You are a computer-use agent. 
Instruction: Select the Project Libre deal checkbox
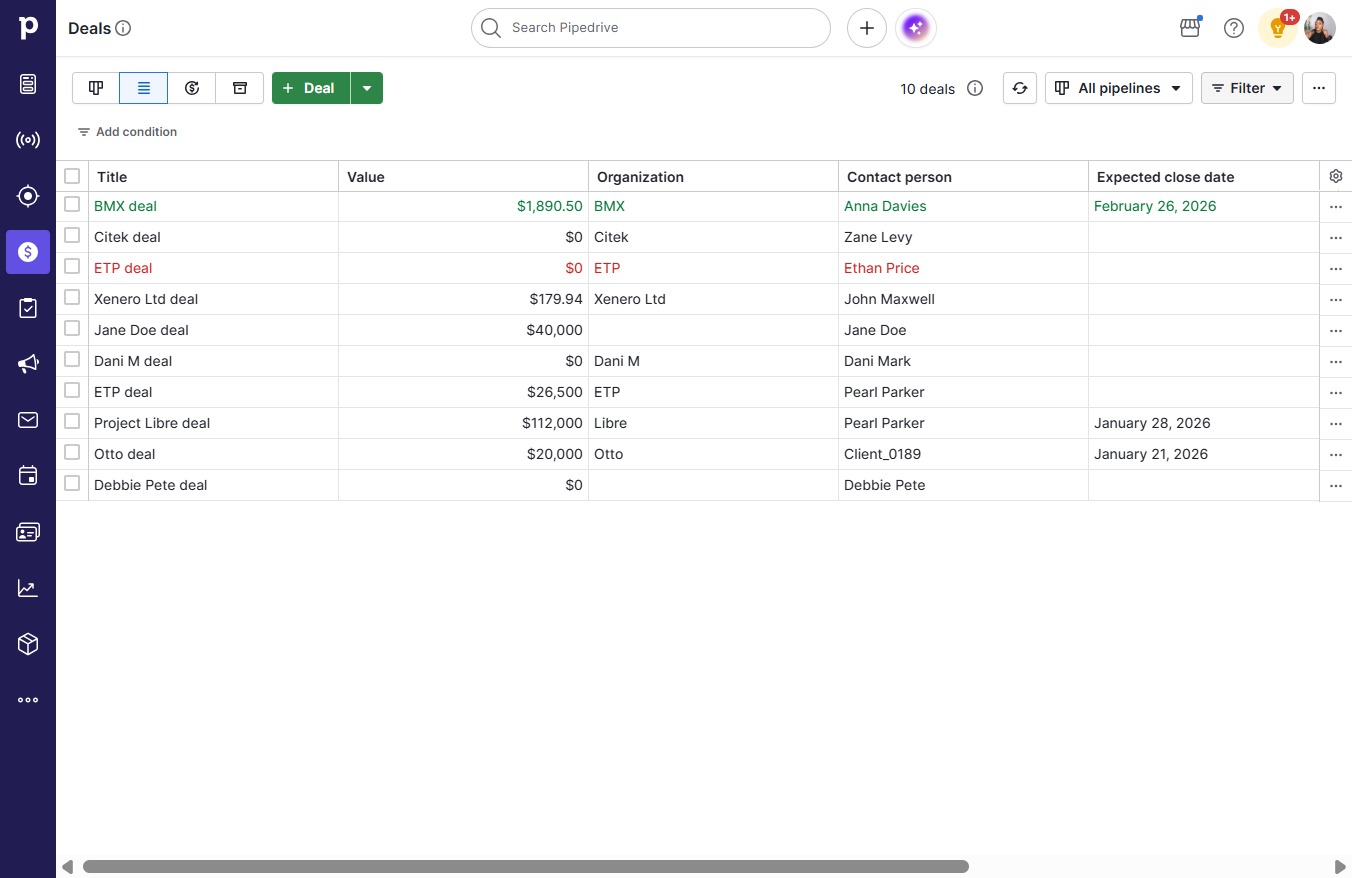click(x=72, y=421)
